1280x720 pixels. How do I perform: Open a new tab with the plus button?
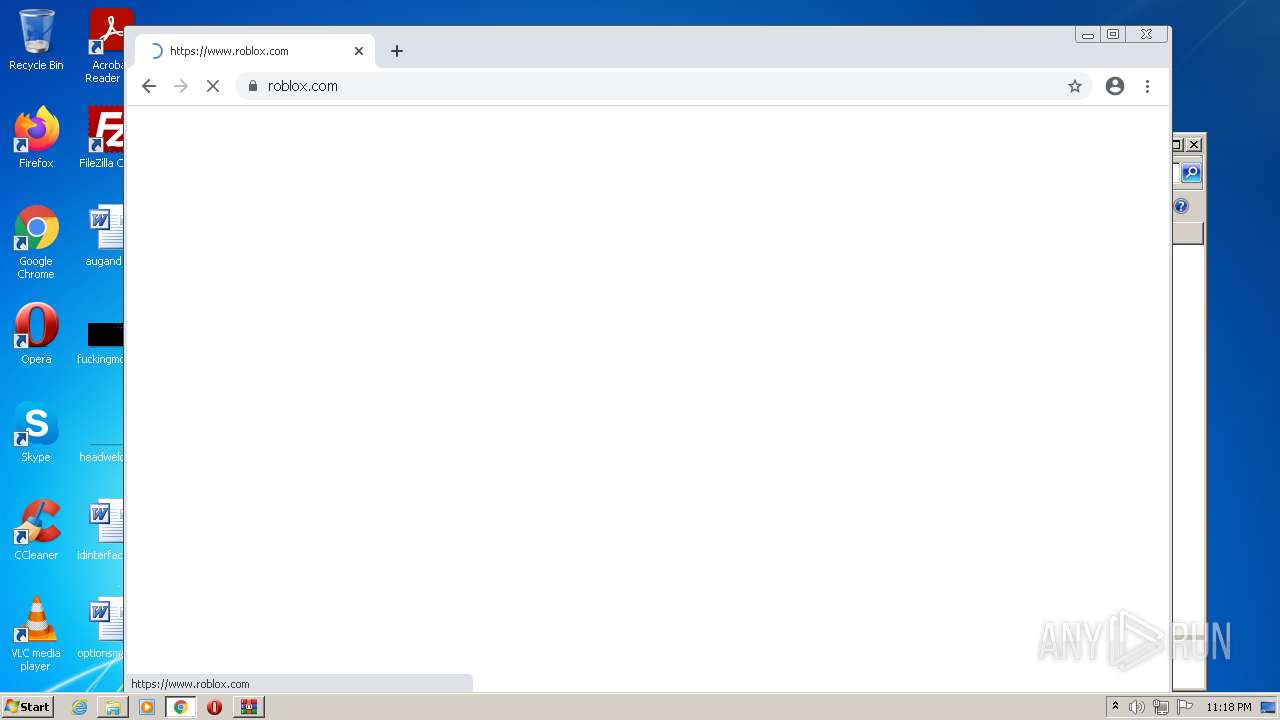point(397,51)
